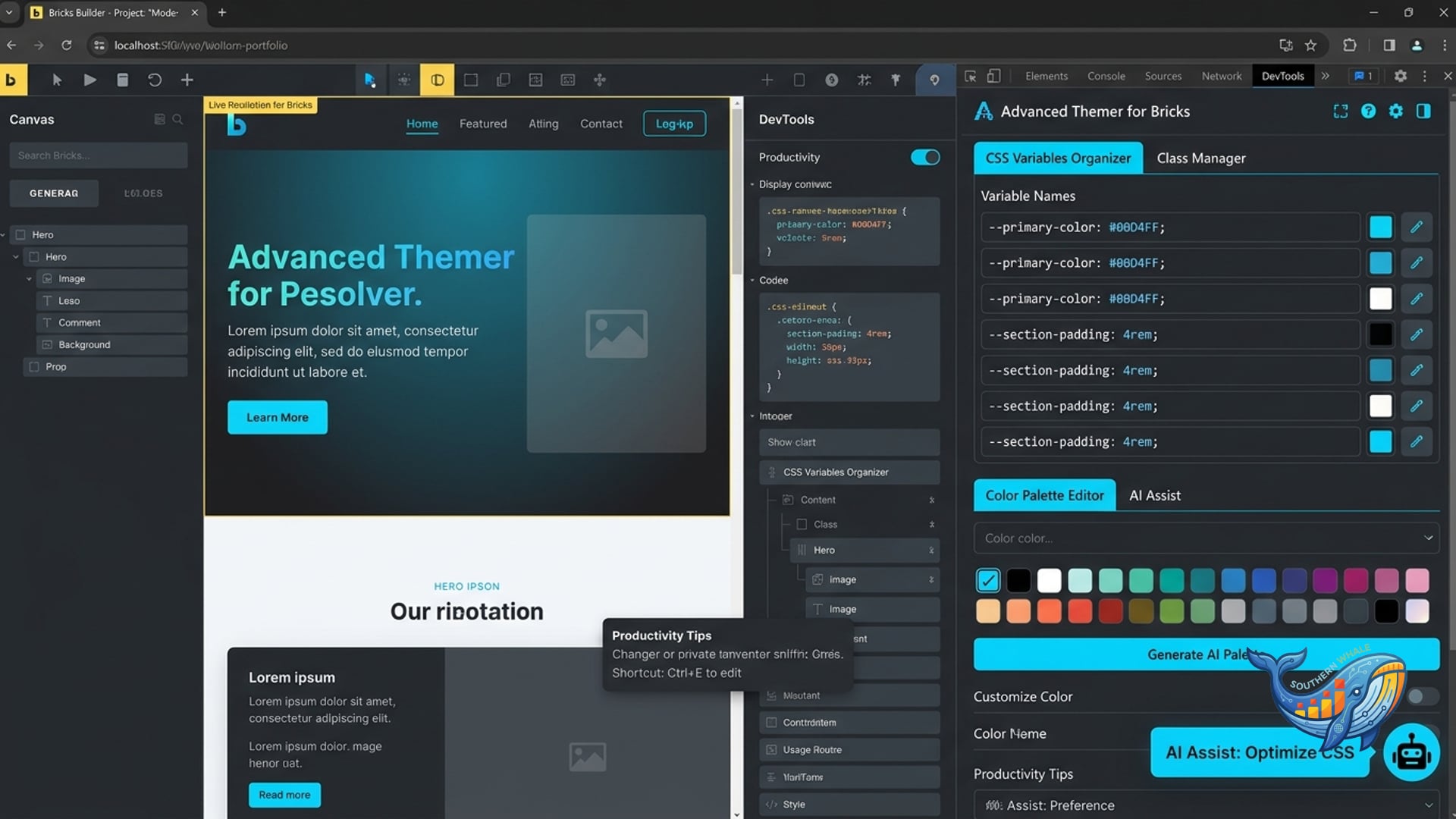The image size is (1456, 819).
Task: Open the AI Assist tab
Action: 1154,495
